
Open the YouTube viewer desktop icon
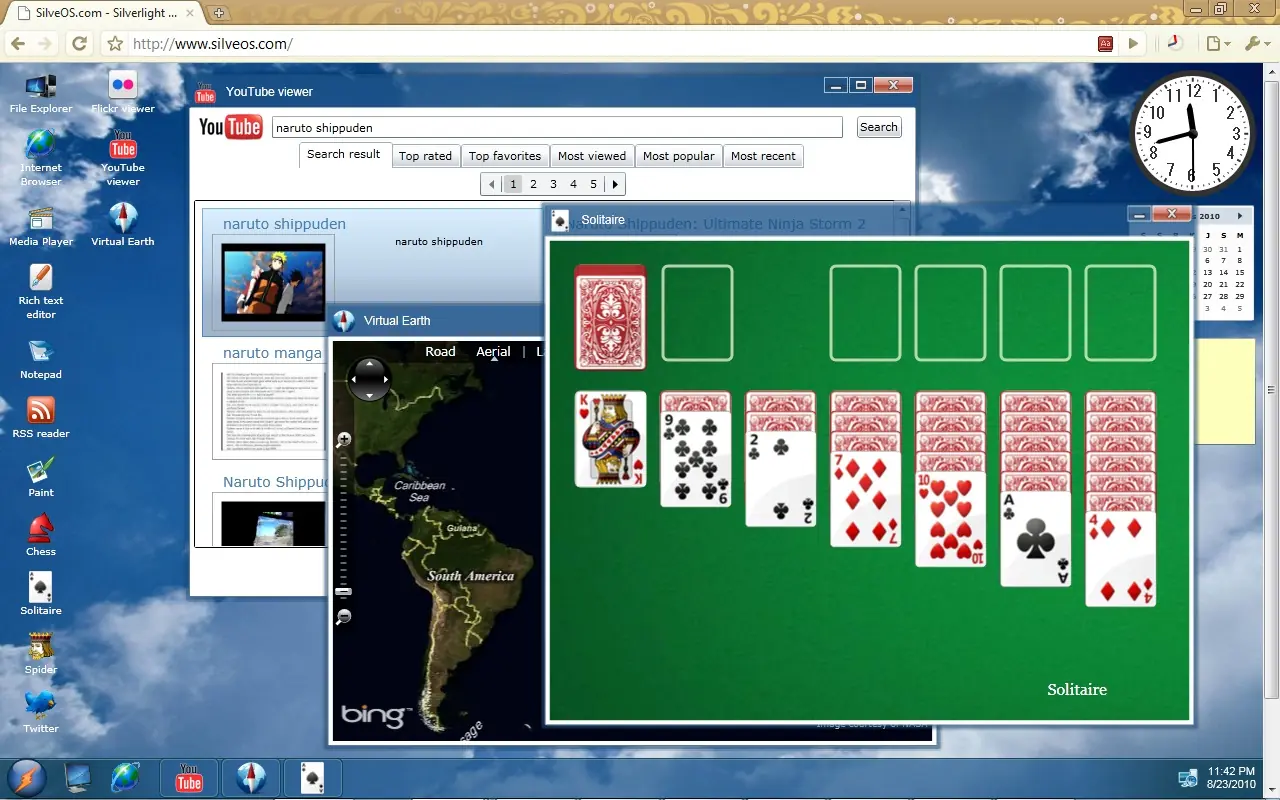(x=123, y=159)
